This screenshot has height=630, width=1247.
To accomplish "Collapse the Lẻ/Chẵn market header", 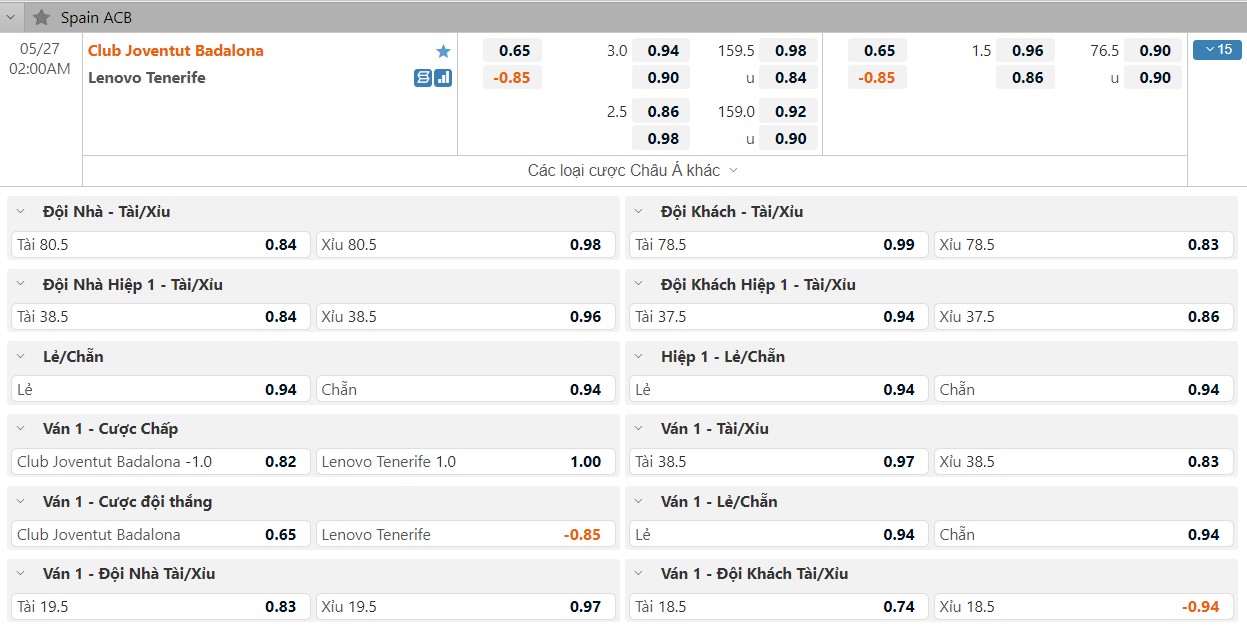I will click(x=21, y=357).
